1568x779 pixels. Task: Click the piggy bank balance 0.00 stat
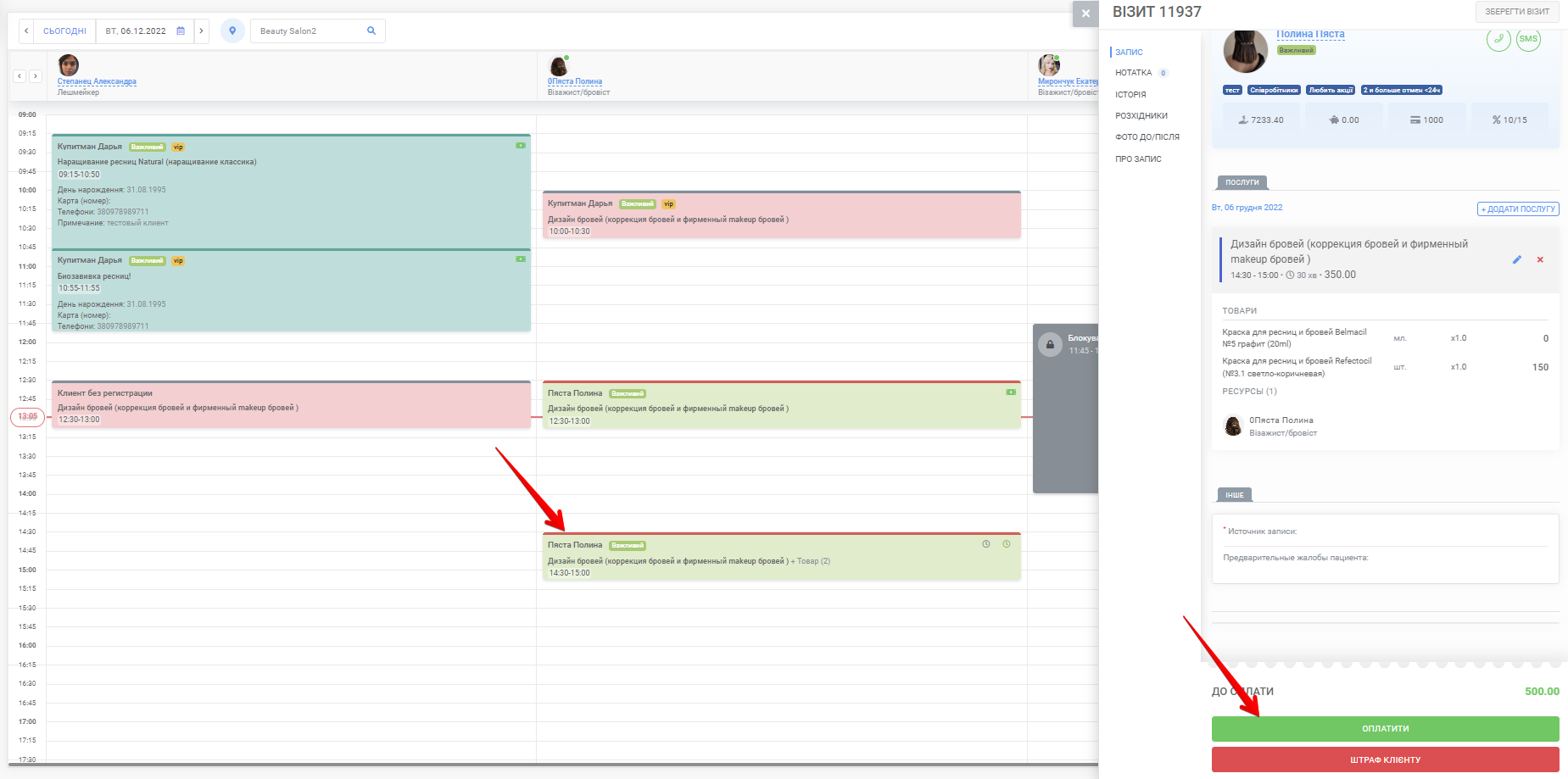(1343, 120)
